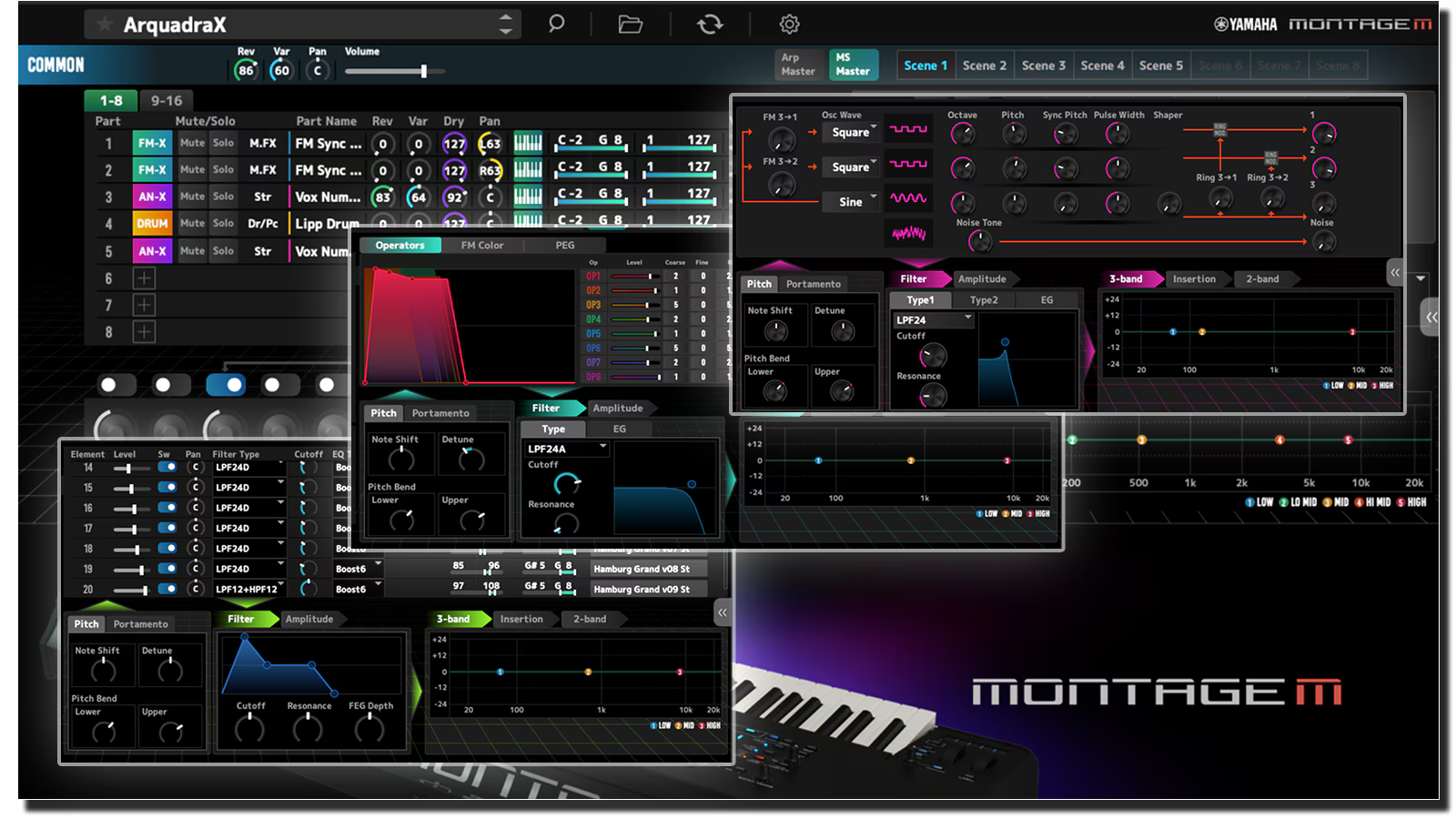The image size is (1456, 819).
Task: Click the Ring 3→1 knob
Action: click(x=1219, y=198)
